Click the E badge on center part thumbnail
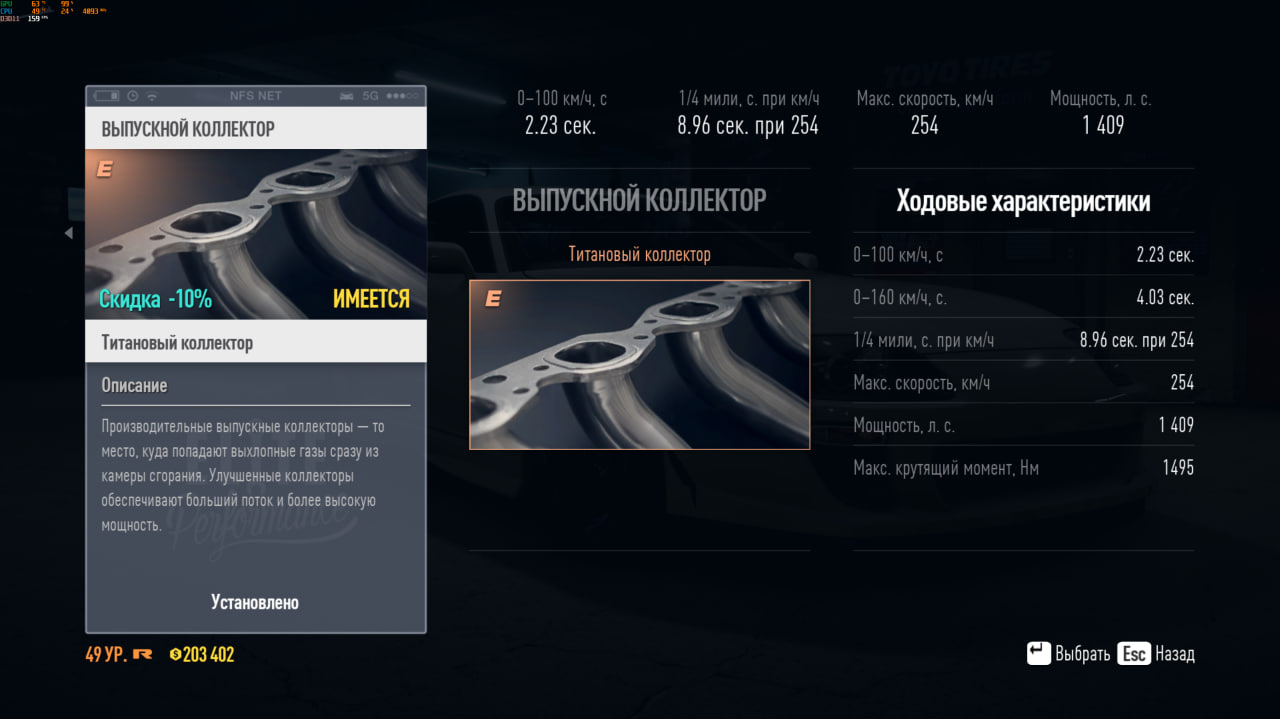Viewport: 1280px width, 719px height. 492,298
